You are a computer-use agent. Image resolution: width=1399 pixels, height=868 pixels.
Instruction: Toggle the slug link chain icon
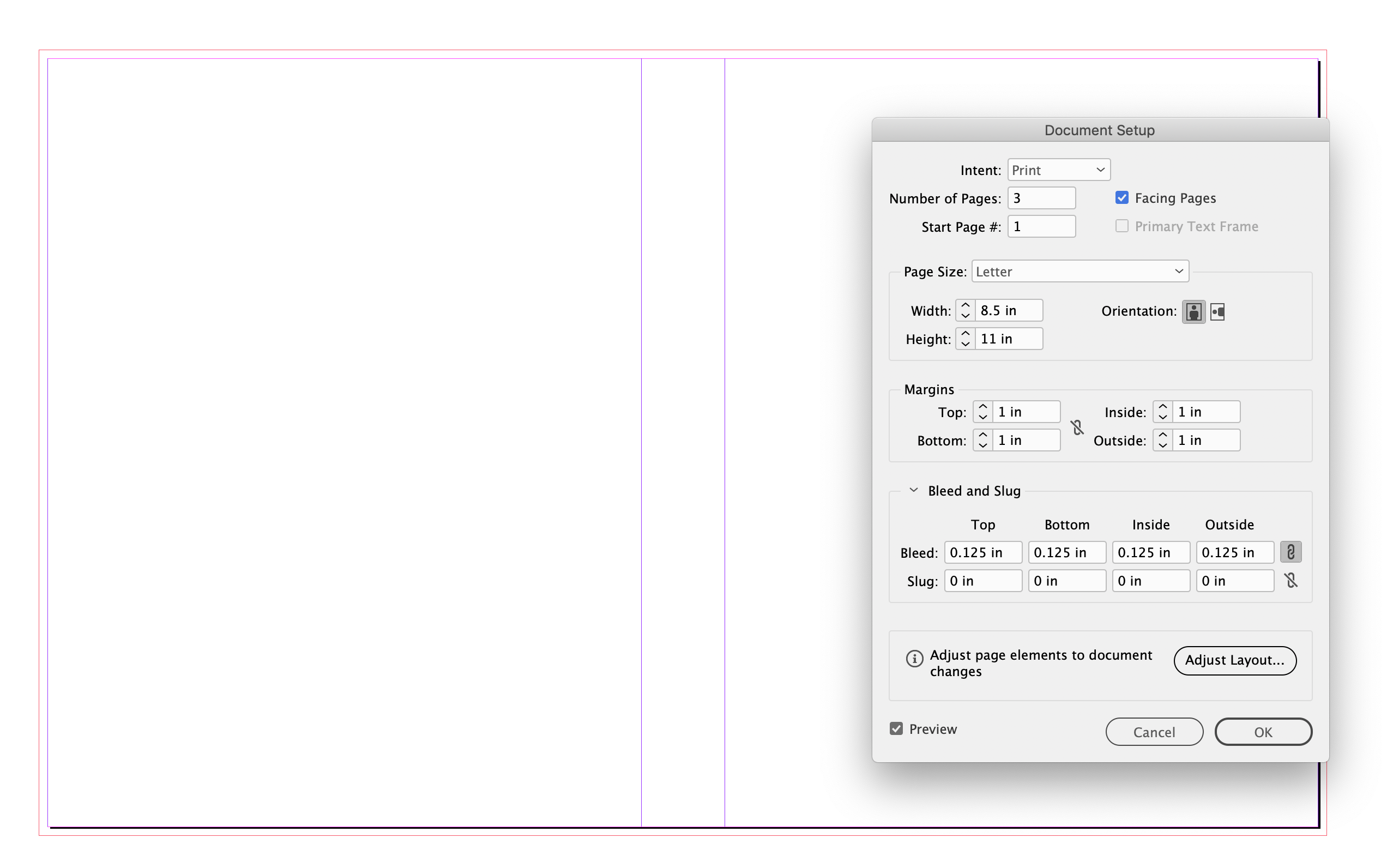(1291, 581)
